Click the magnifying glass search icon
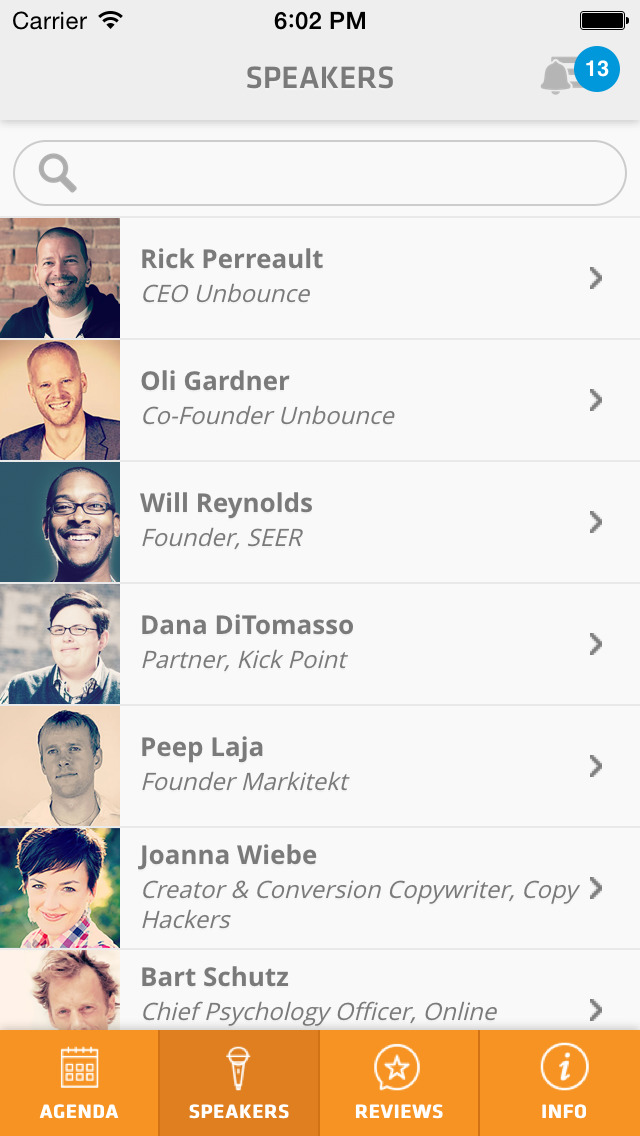The width and height of the screenshot is (640, 1136). pos(58,174)
